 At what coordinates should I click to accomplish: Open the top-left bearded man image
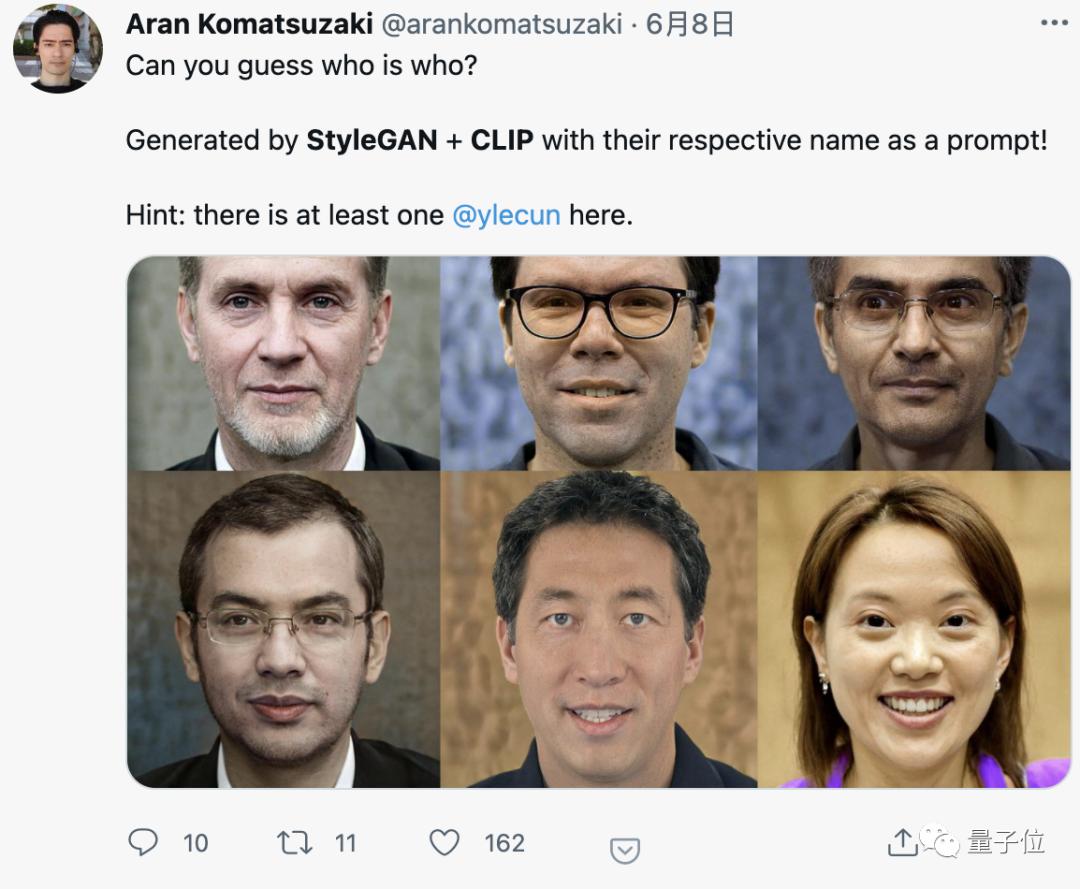pyautogui.click(x=283, y=363)
